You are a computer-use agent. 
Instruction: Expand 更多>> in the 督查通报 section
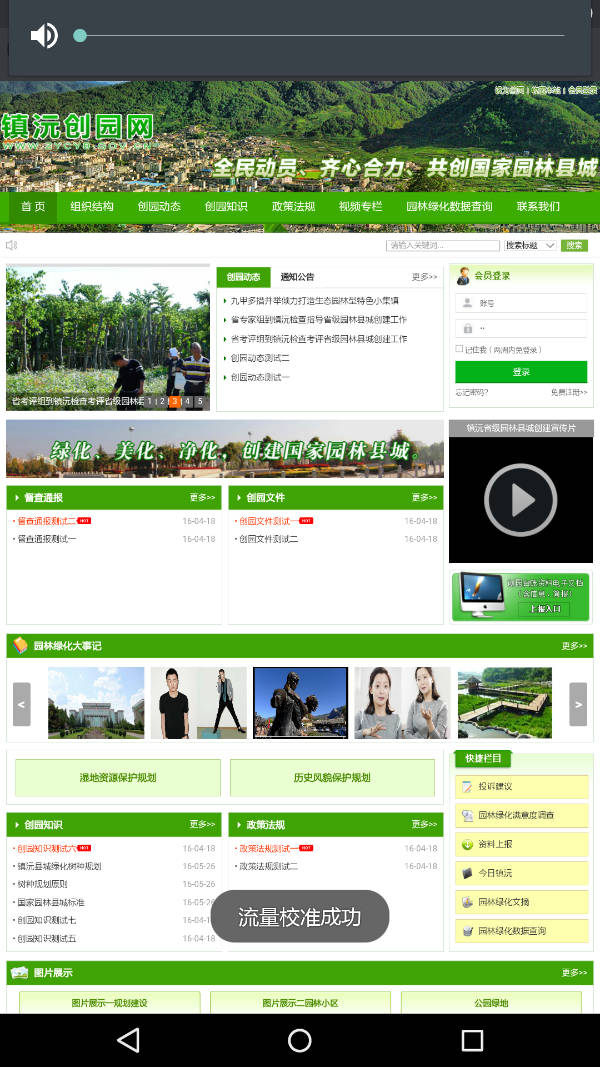[x=202, y=498]
